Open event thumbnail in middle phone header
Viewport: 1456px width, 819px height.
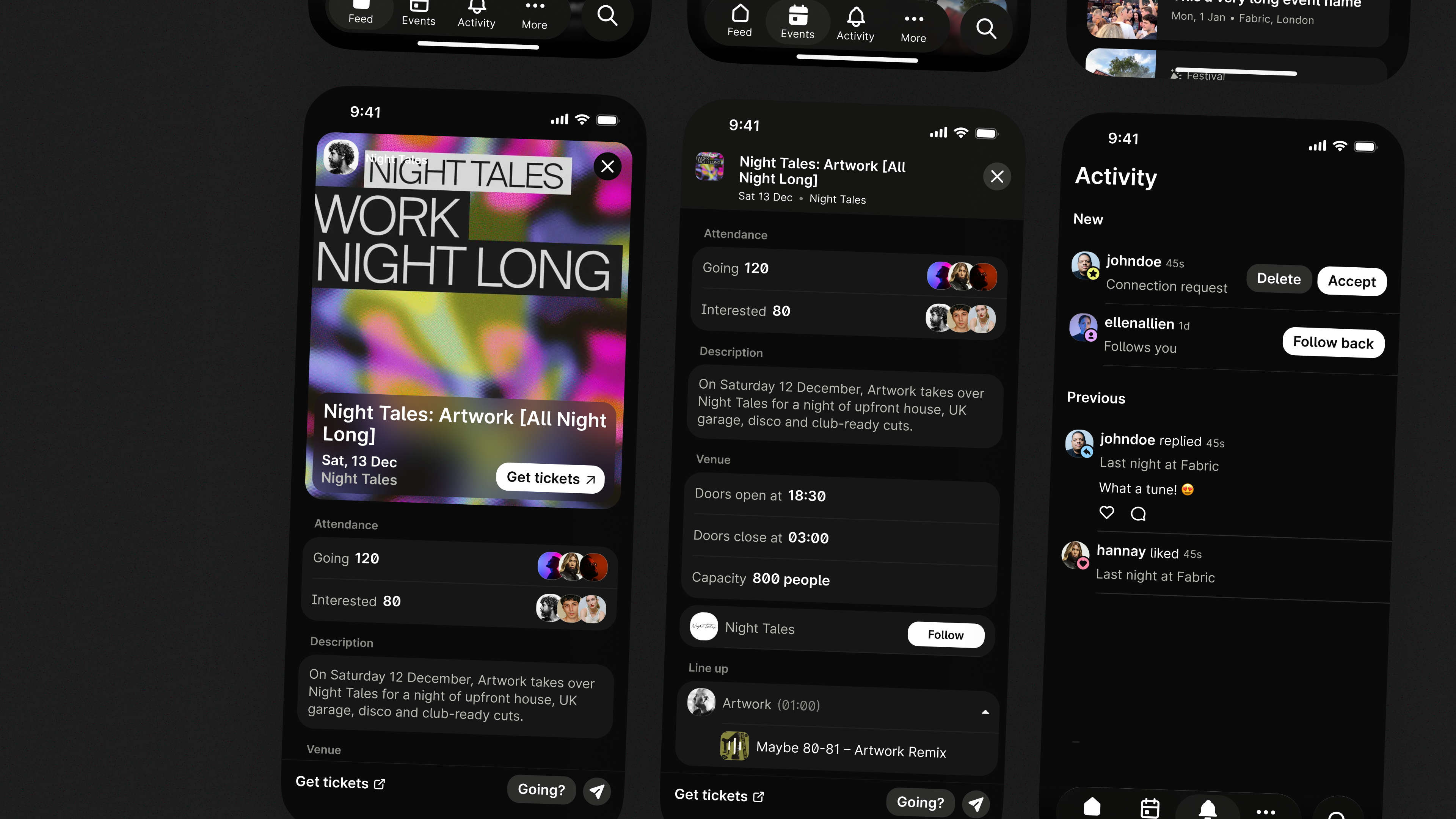709,166
